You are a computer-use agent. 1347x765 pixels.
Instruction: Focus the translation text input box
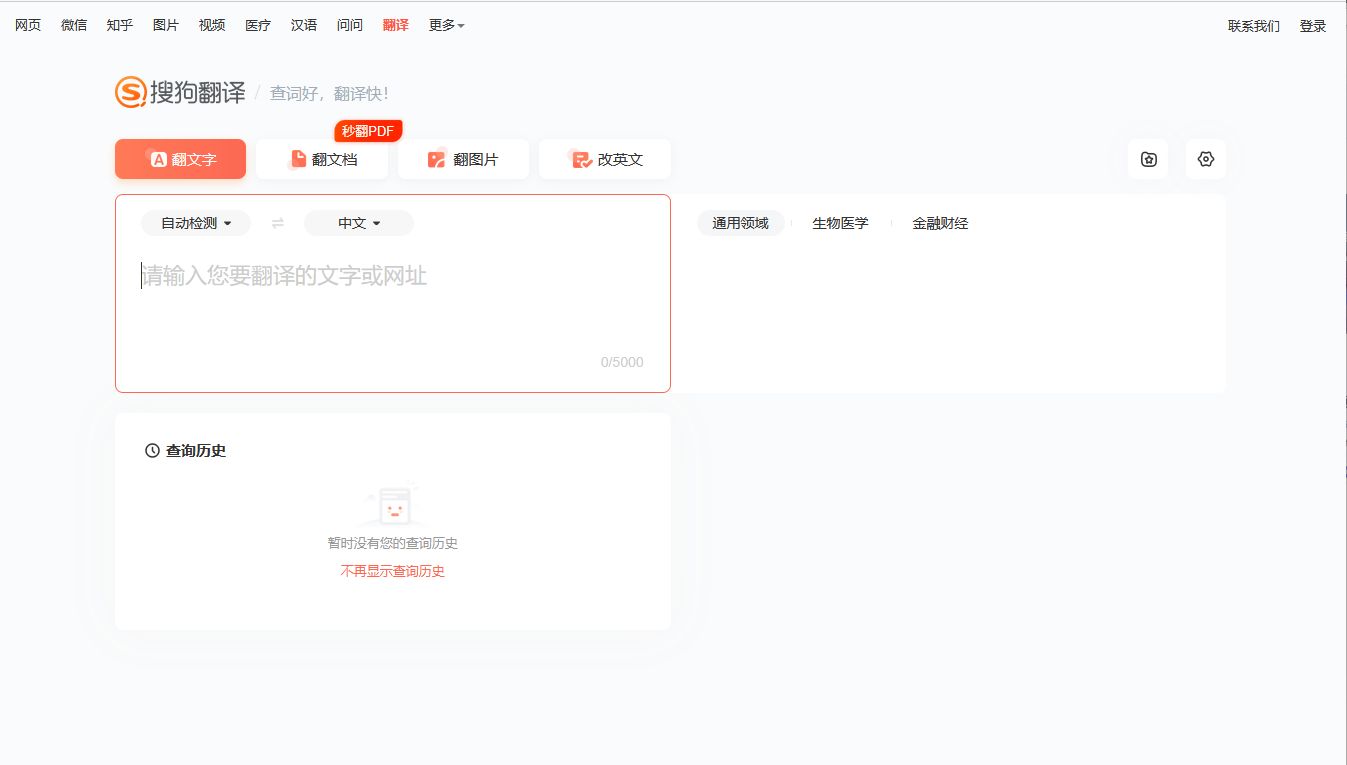pyautogui.click(x=392, y=293)
